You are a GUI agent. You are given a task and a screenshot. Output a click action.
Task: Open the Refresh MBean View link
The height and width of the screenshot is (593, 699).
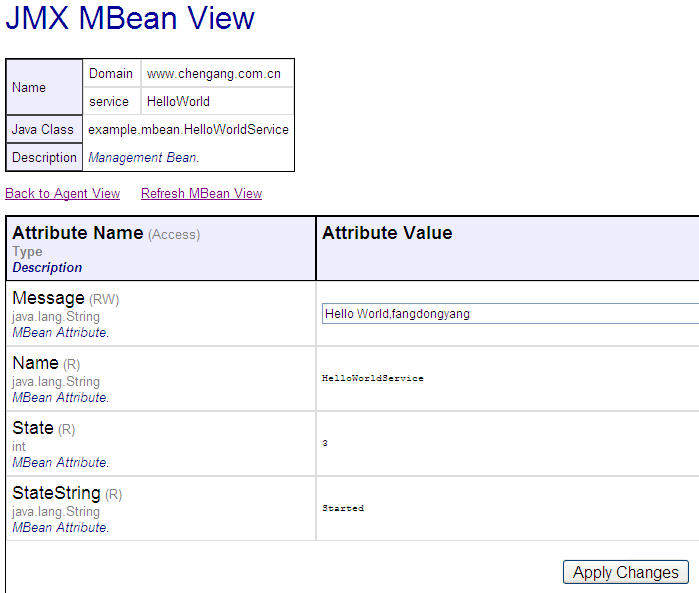pyautogui.click(x=201, y=194)
